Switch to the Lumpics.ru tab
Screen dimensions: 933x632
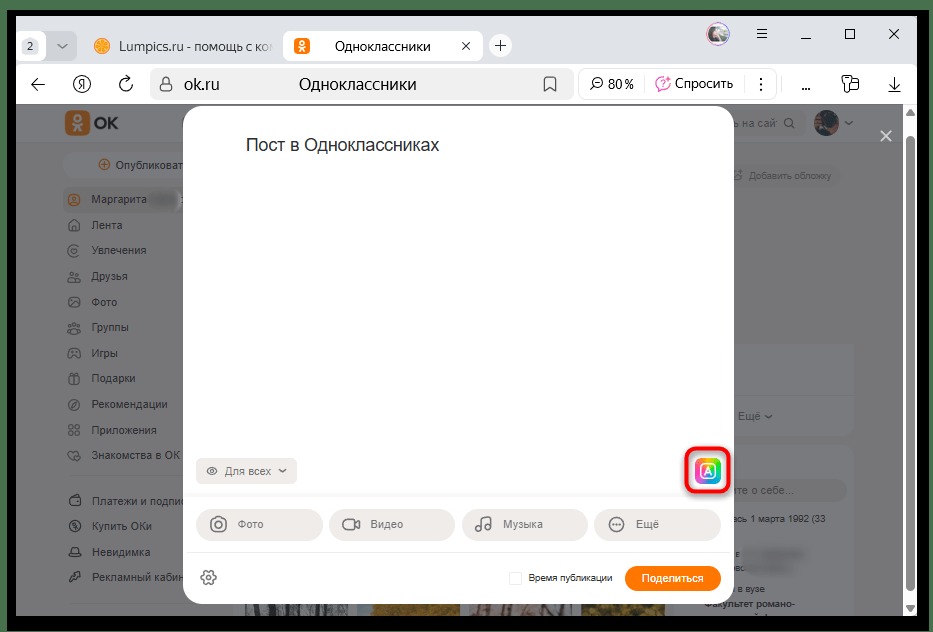183,46
